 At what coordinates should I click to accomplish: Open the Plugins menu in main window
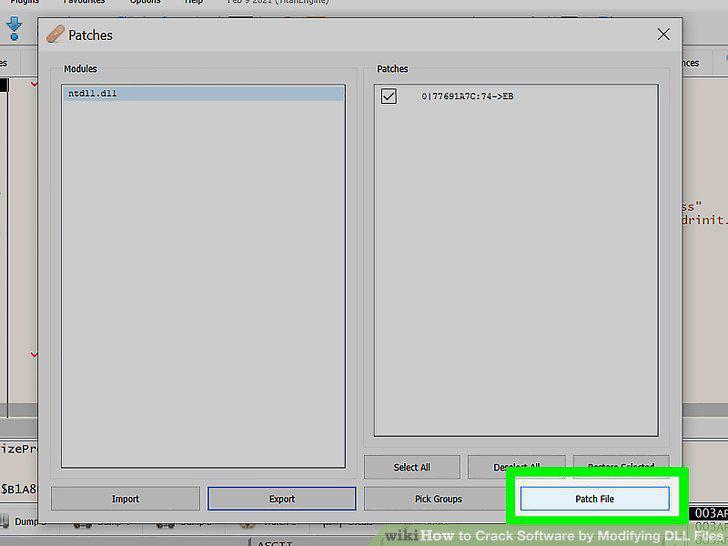25,2
